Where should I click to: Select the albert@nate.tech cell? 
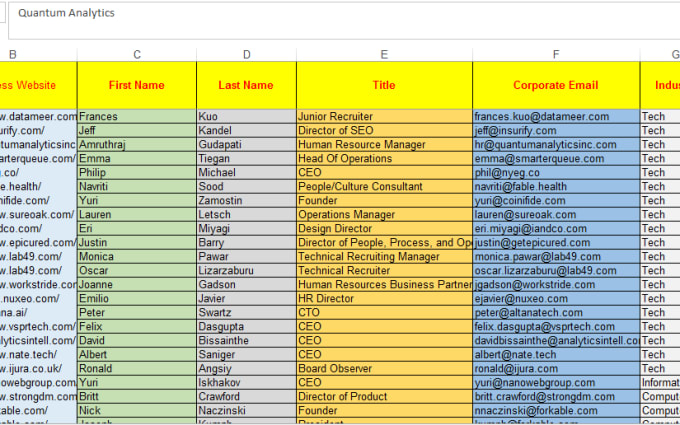[556, 354]
